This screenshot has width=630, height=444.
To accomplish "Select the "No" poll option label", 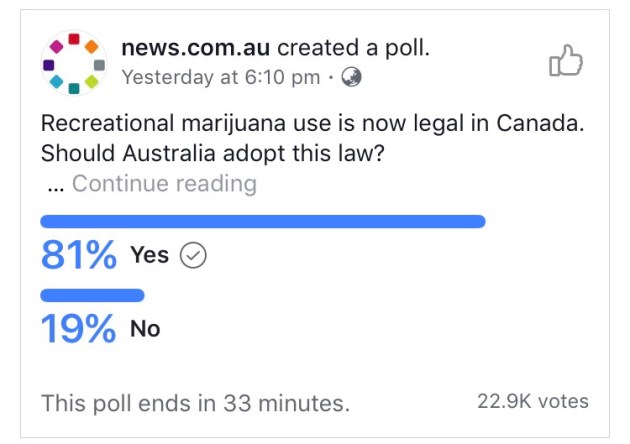I will 145,329.
